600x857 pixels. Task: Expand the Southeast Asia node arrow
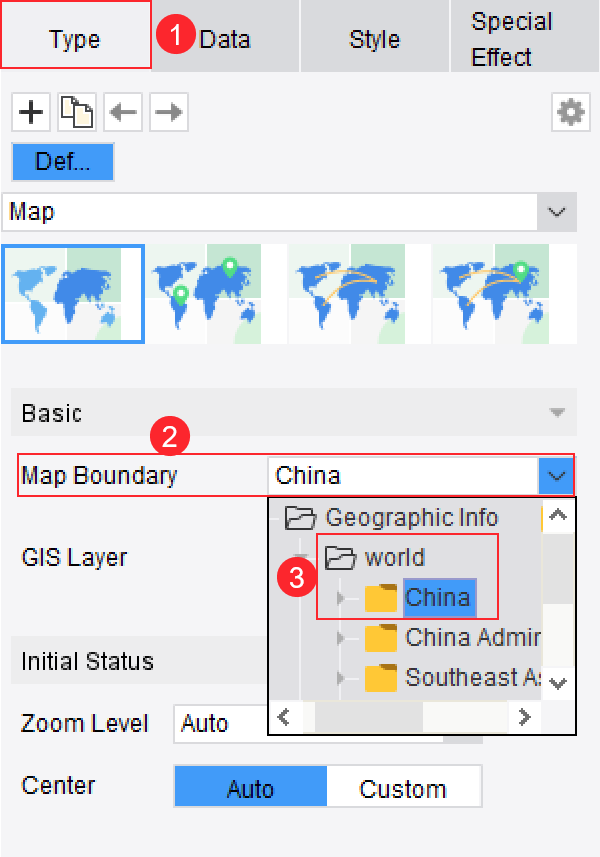point(341,678)
